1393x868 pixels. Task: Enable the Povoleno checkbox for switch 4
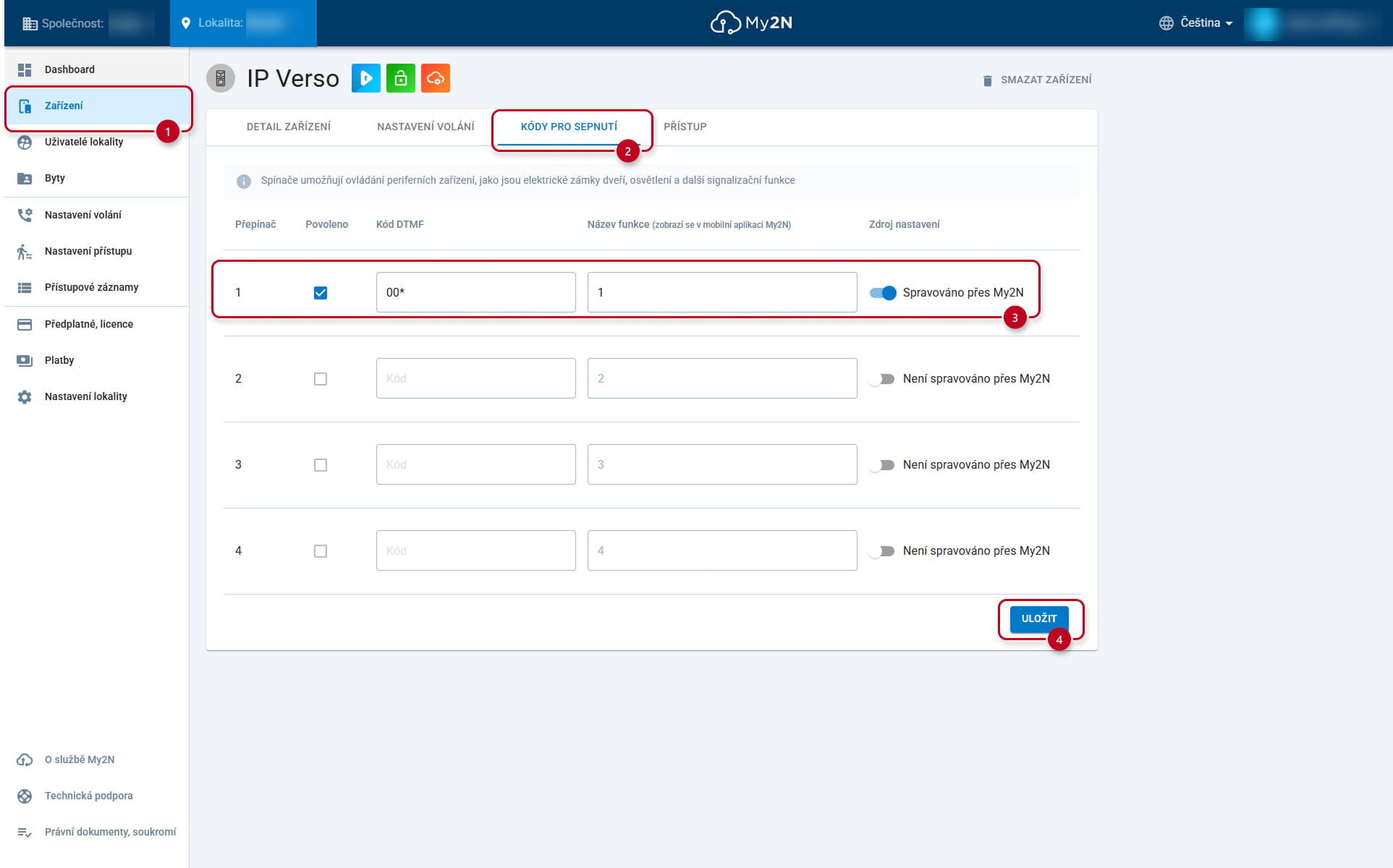[x=321, y=551]
